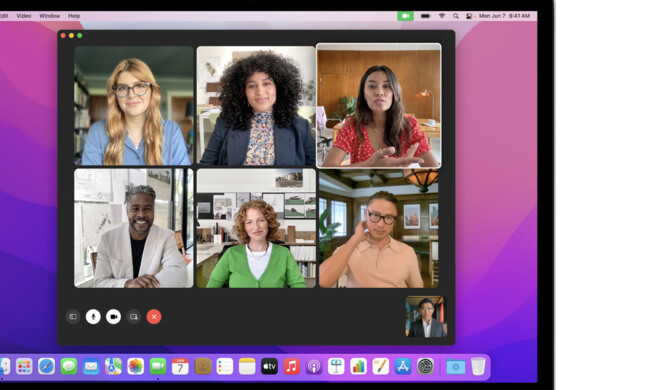Select the speaking woman in red tile

click(379, 106)
